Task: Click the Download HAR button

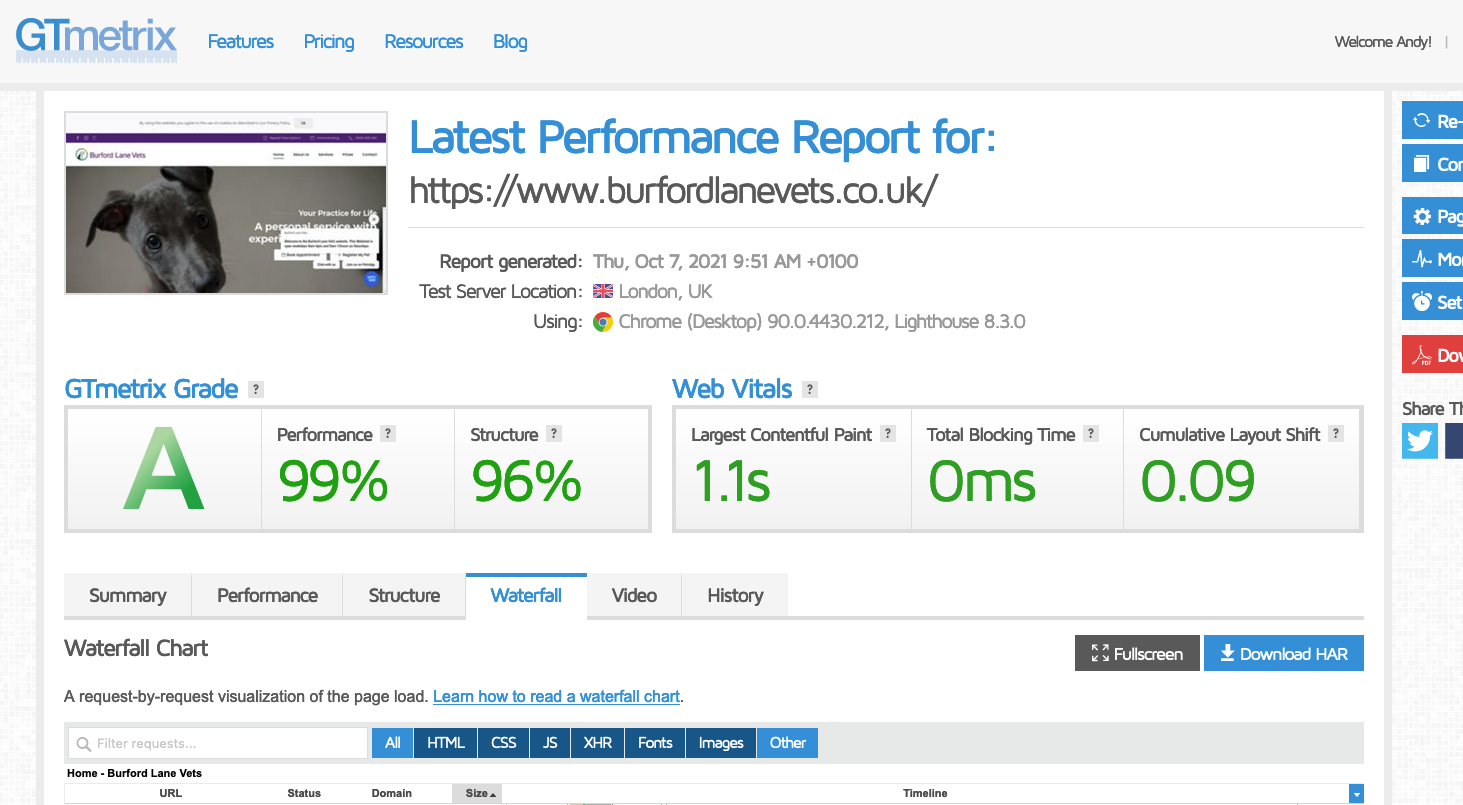Action: point(1284,654)
